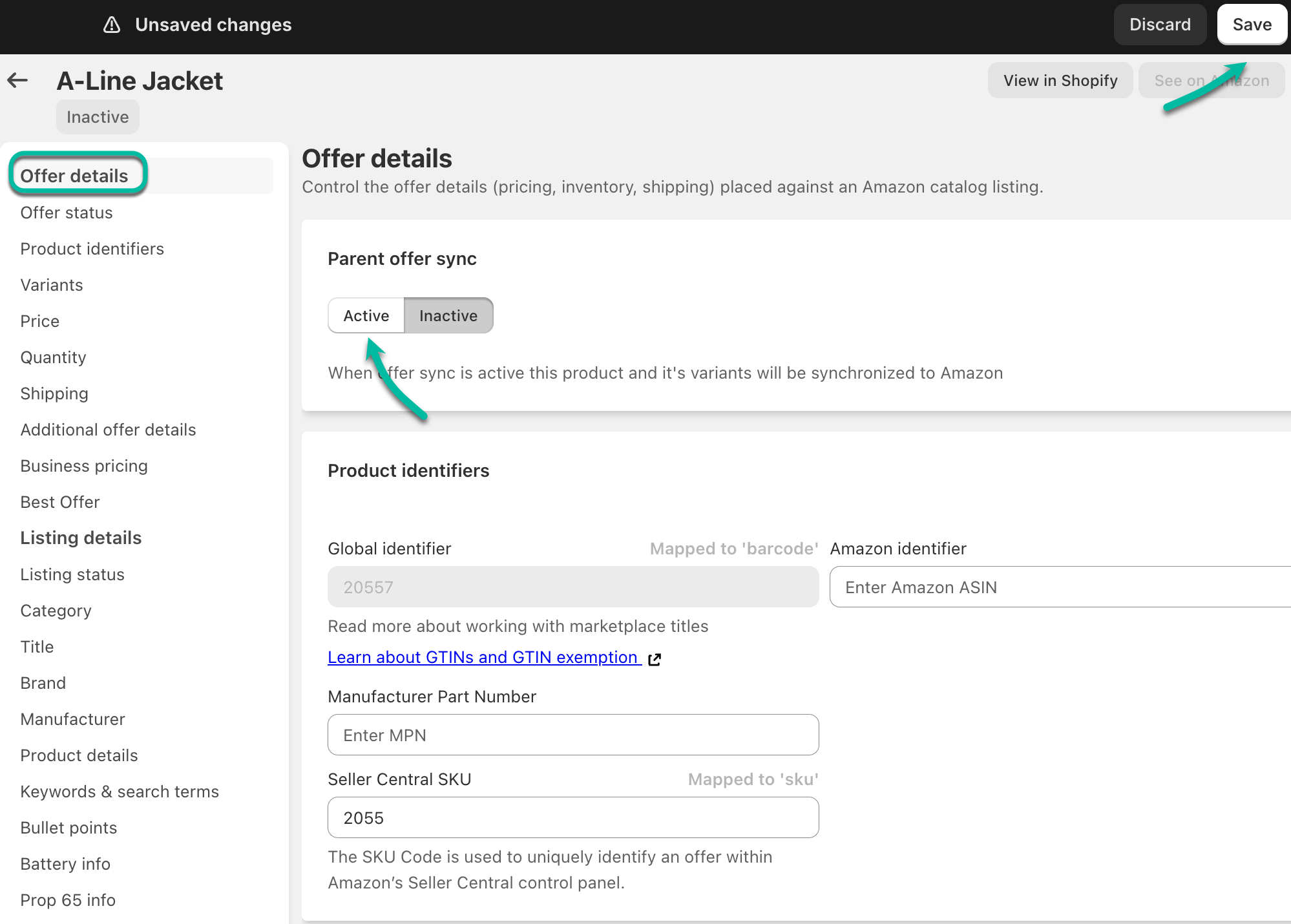This screenshot has height=924, width=1291.
Task: Select Keywords & search terms
Action: pos(120,792)
